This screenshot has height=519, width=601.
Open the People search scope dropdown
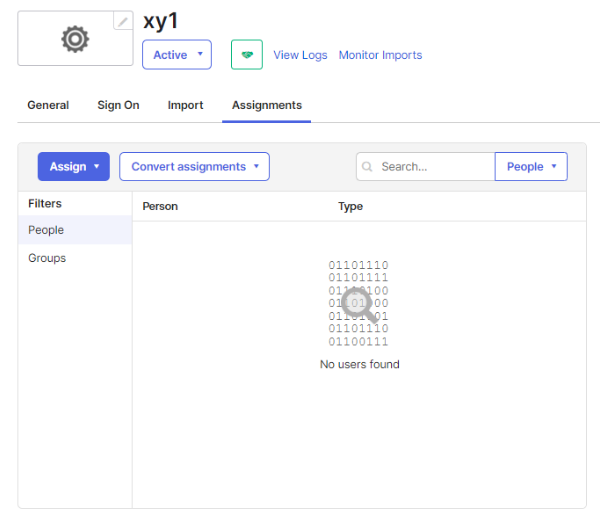tap(531, 167)
